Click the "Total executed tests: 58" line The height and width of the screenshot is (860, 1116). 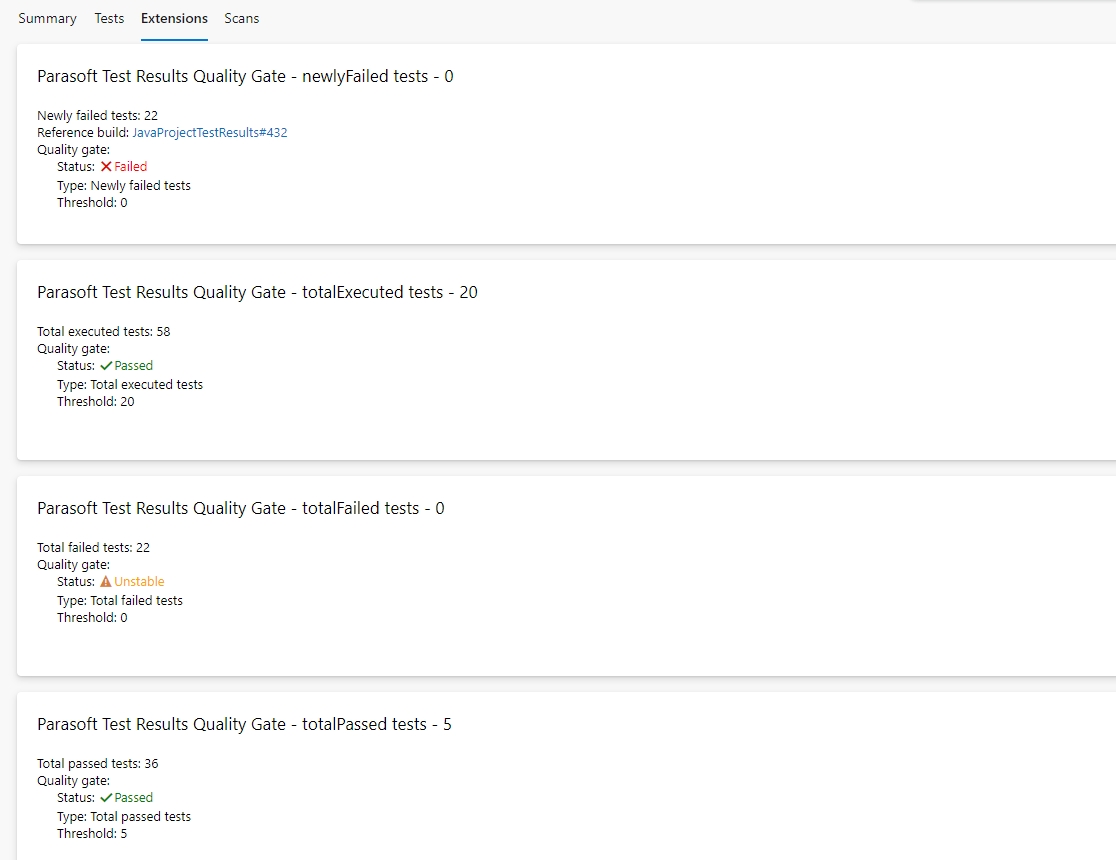point(103,332)
